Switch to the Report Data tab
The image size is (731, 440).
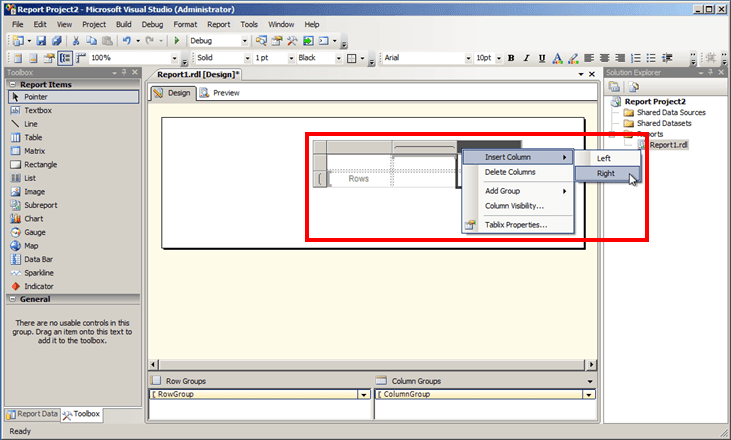pyautogui.click(x=32, y=414)
